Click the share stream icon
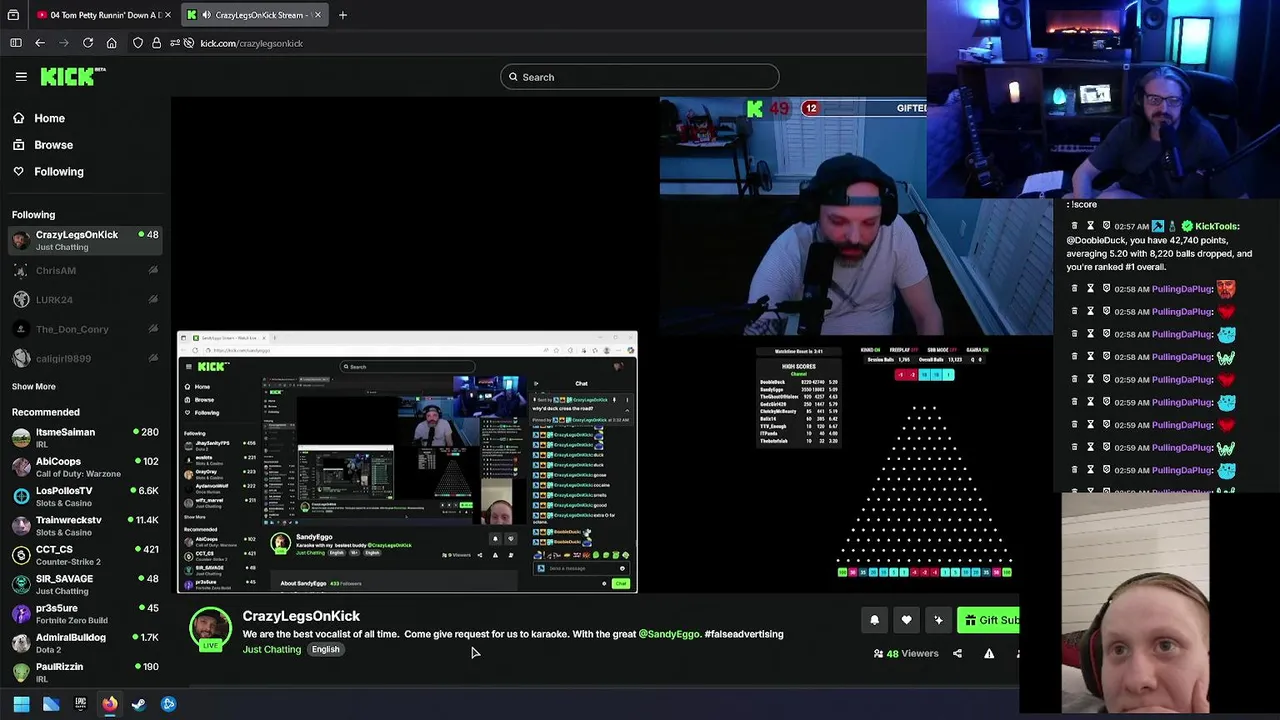The image size is (1280, 720). coord(957,654)
